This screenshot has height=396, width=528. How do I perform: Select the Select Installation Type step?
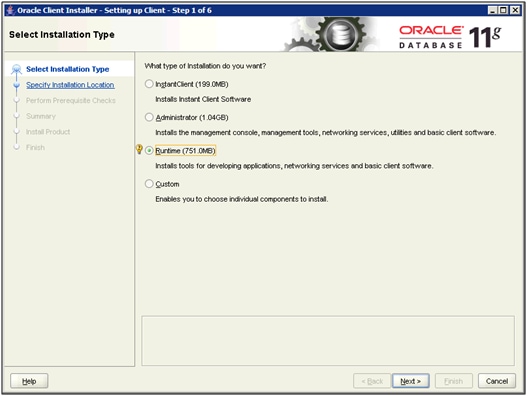[x=68, y=69]
